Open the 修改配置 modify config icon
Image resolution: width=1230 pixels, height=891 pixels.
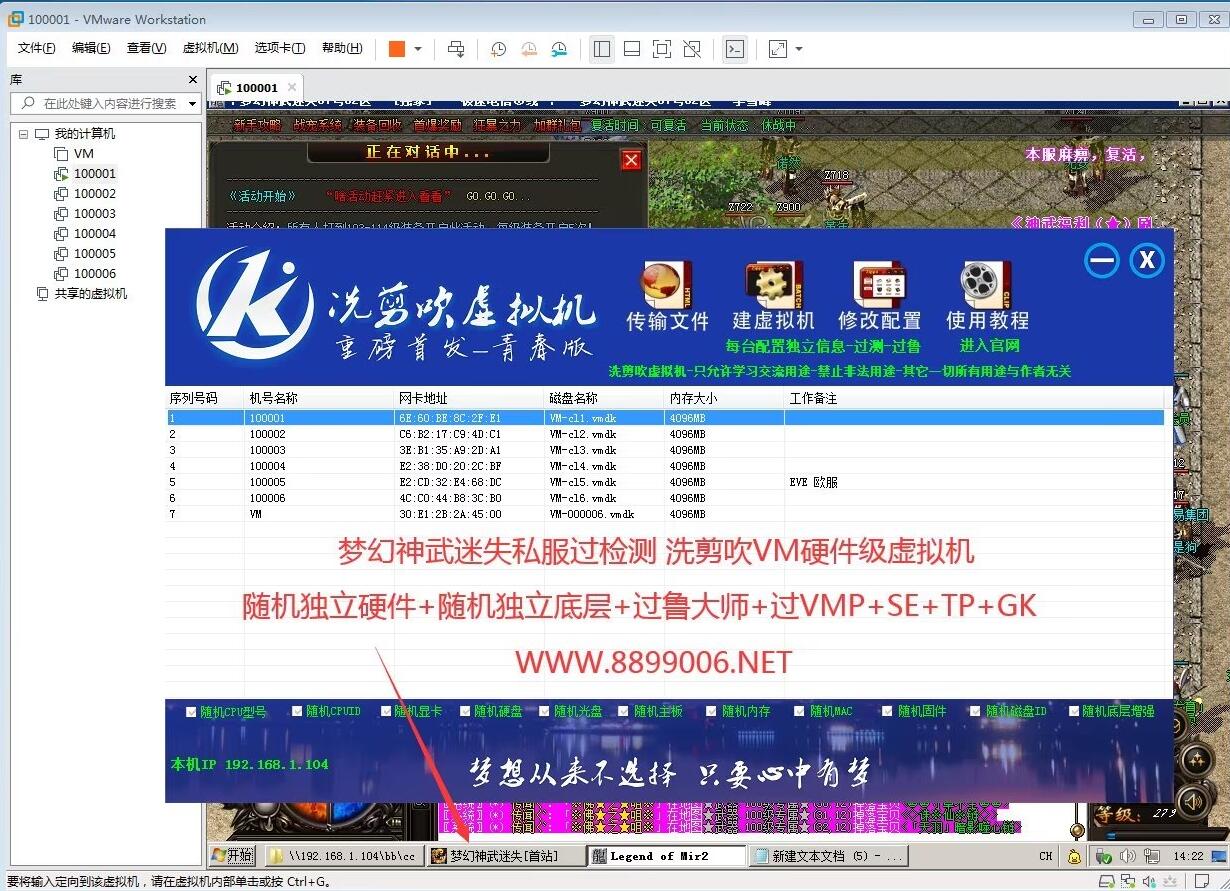coord(879,284)
